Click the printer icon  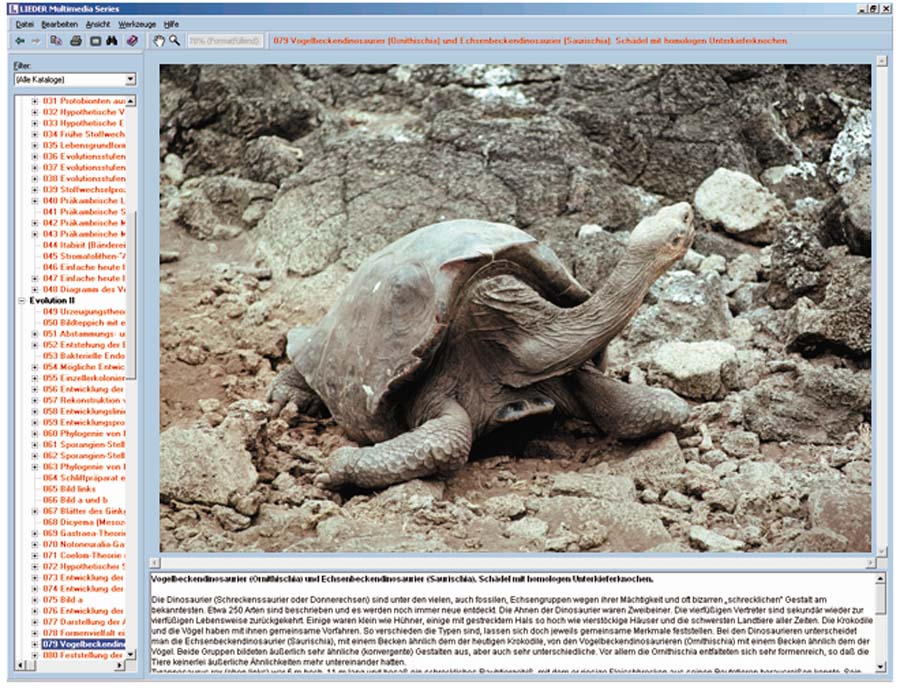pos(75,41)
